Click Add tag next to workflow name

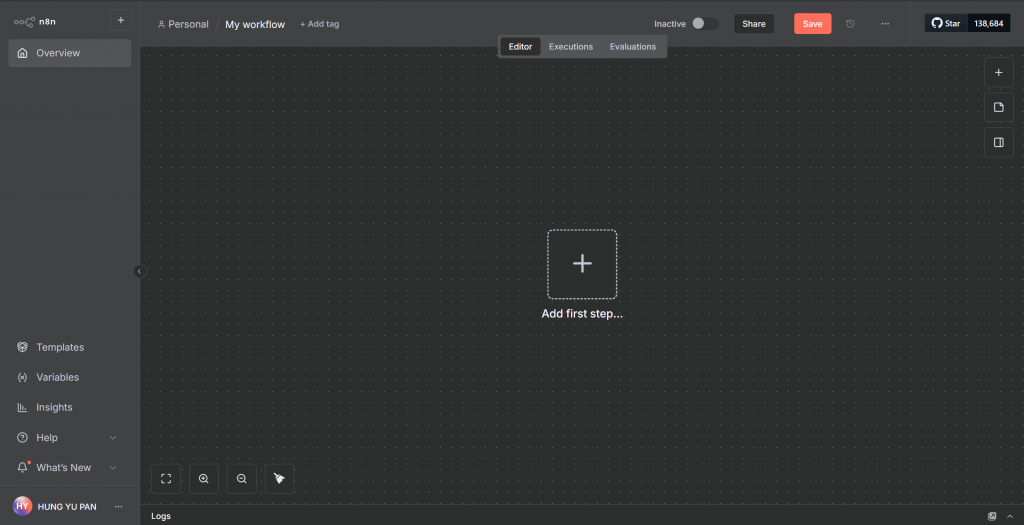click(319, 24)
